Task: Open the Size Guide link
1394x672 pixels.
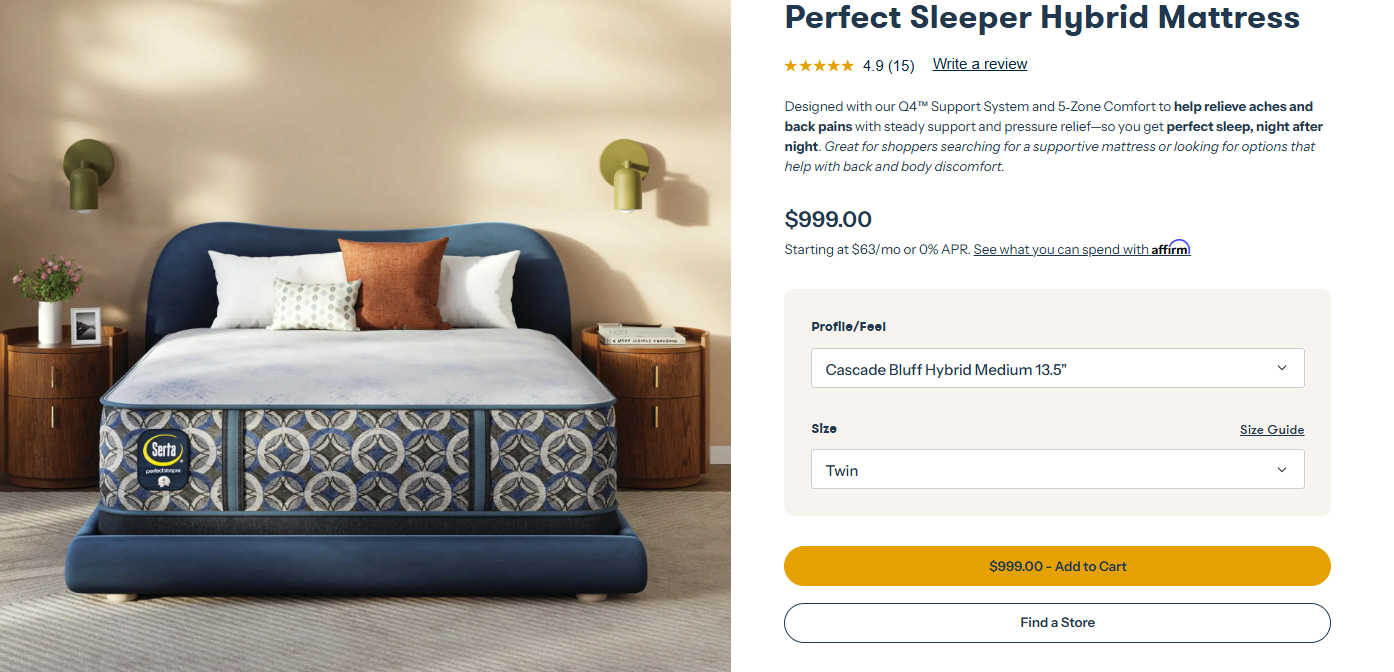Action: (1272, 429)
